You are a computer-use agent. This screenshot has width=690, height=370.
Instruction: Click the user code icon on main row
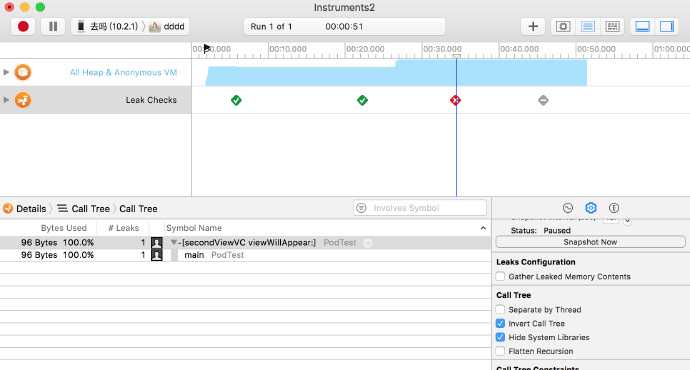pos(157,255)
